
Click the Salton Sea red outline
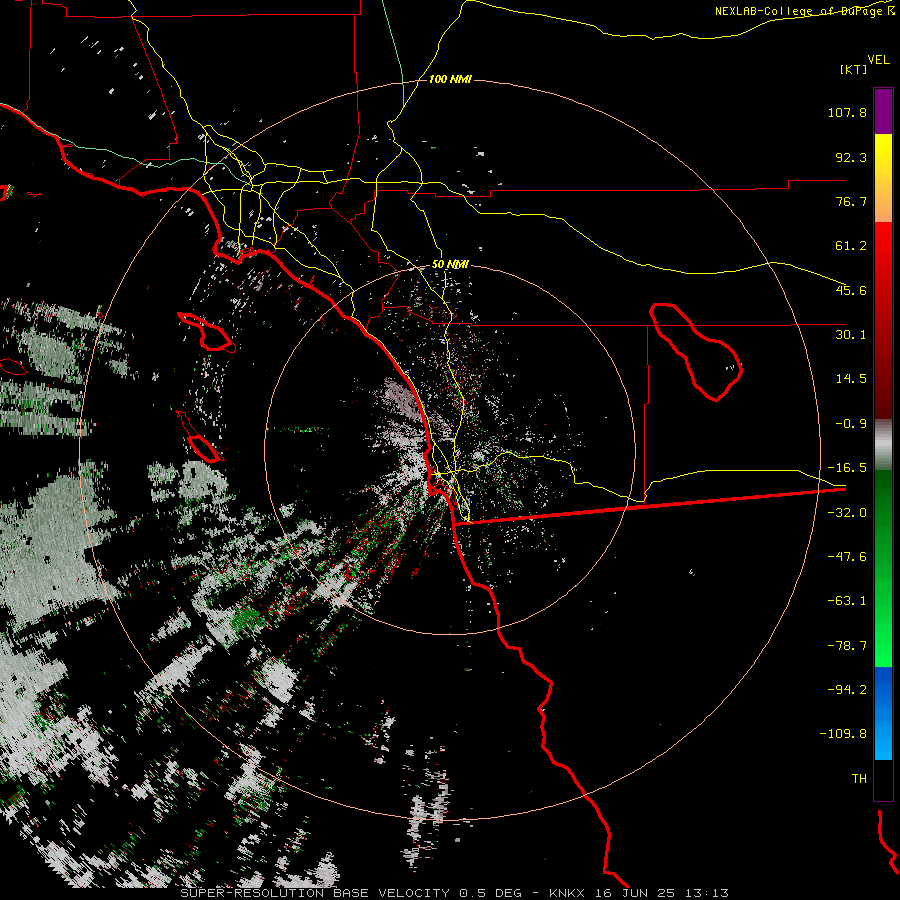pos(696,351)
